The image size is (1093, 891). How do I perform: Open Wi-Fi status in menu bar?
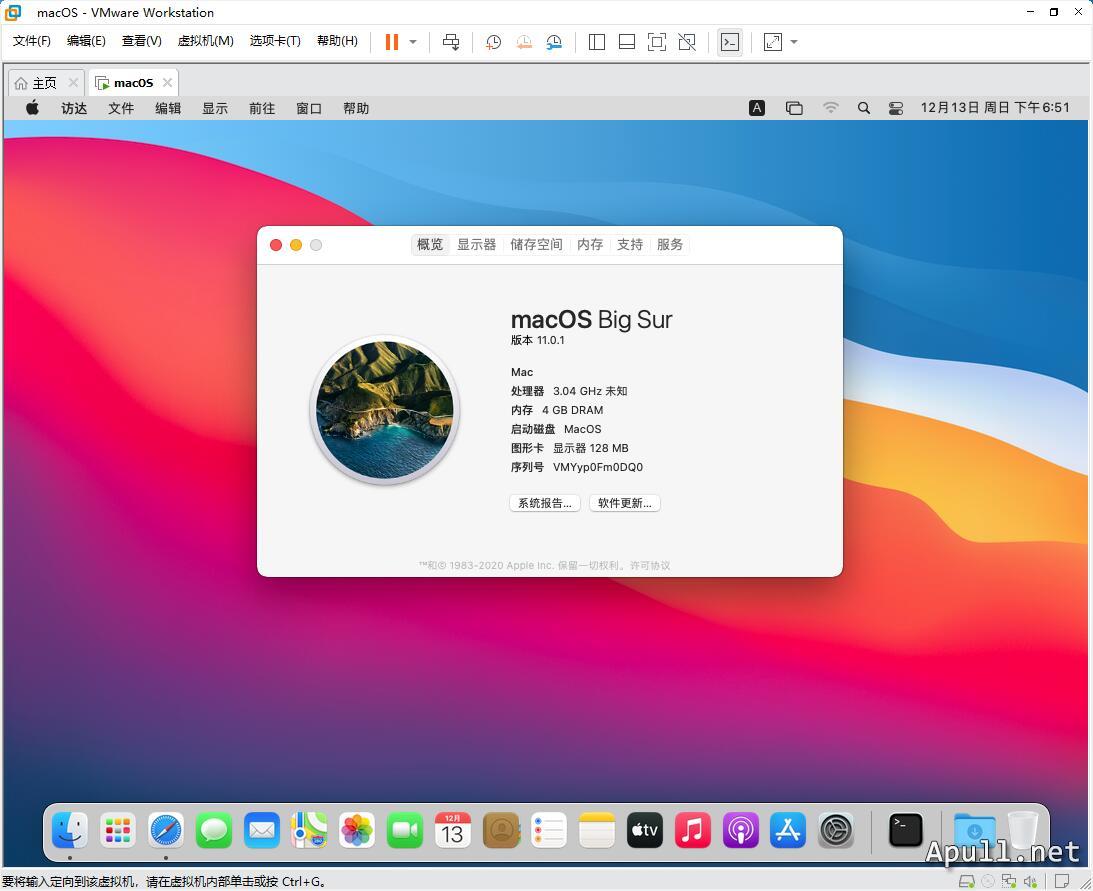tap(830, 108)
